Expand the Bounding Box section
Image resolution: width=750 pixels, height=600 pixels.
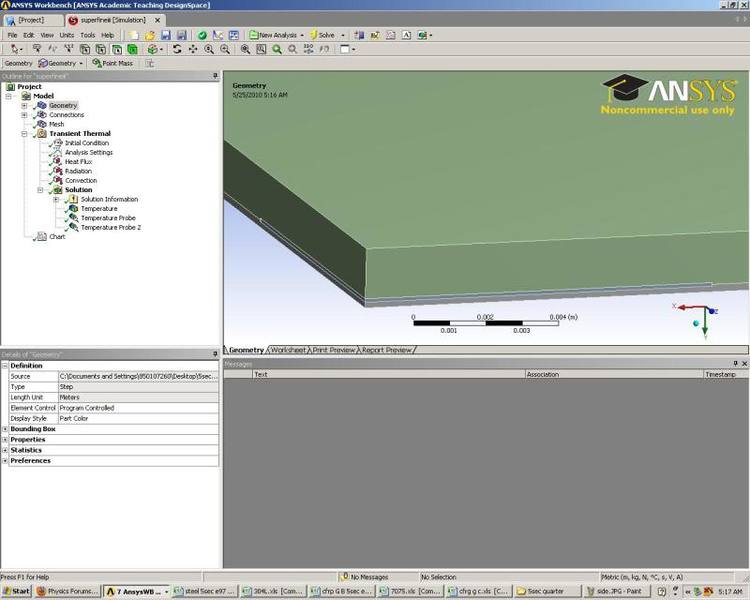(x=5, y=429)
